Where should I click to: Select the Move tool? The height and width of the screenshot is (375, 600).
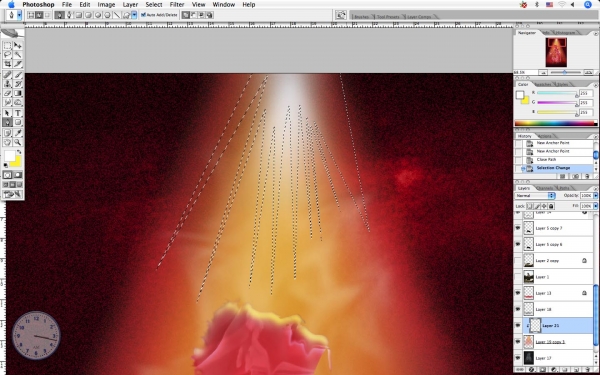pyautogui.click(x=18, y=46)
